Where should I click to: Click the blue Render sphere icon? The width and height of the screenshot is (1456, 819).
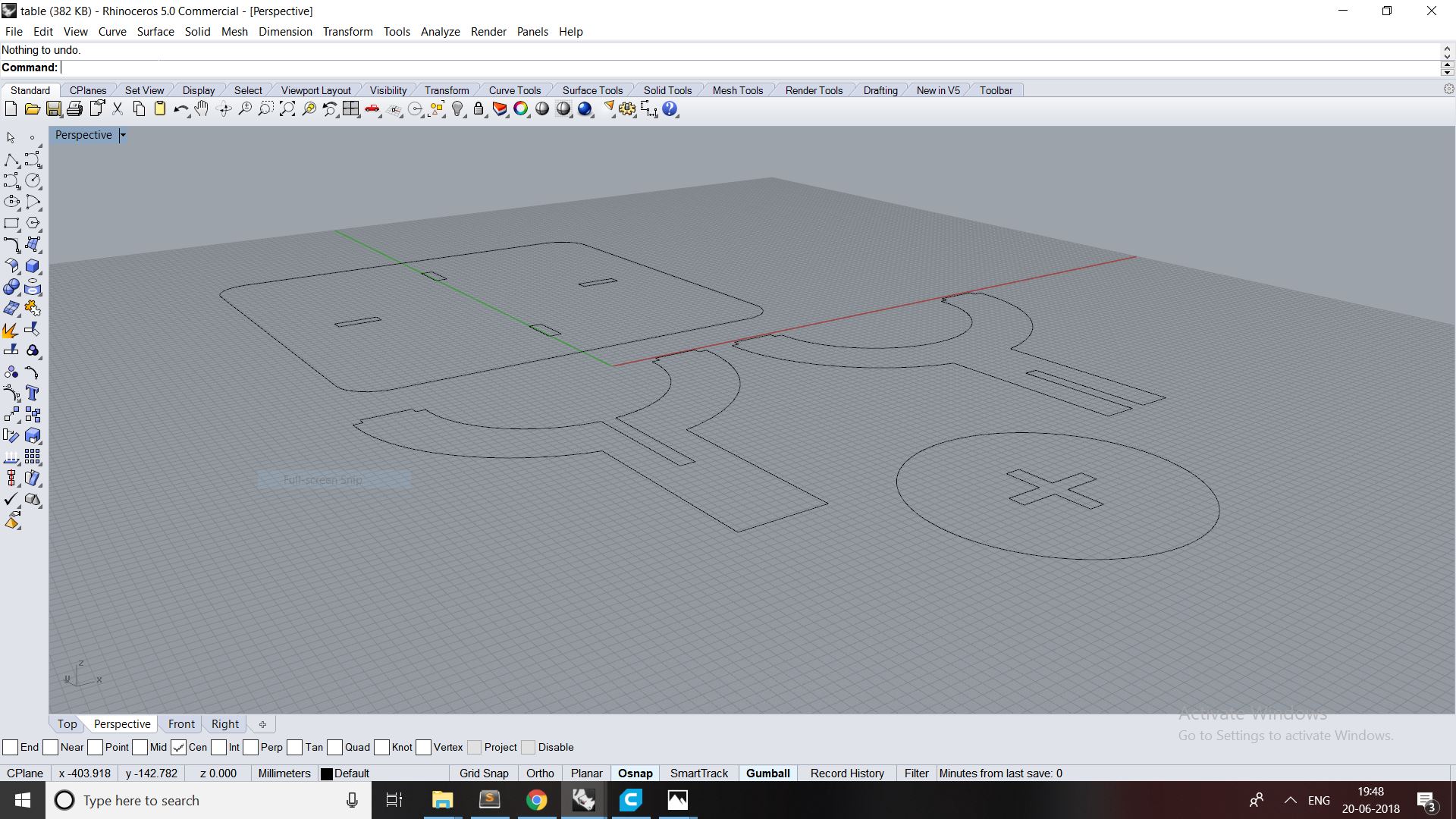585,109
